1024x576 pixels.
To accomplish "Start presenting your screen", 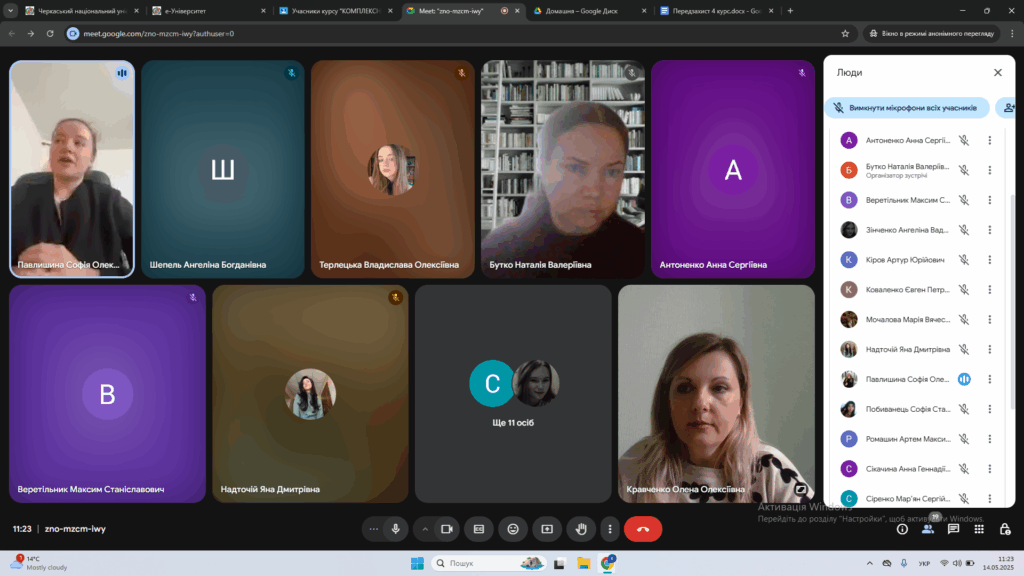I will click(x=547, y=529).
